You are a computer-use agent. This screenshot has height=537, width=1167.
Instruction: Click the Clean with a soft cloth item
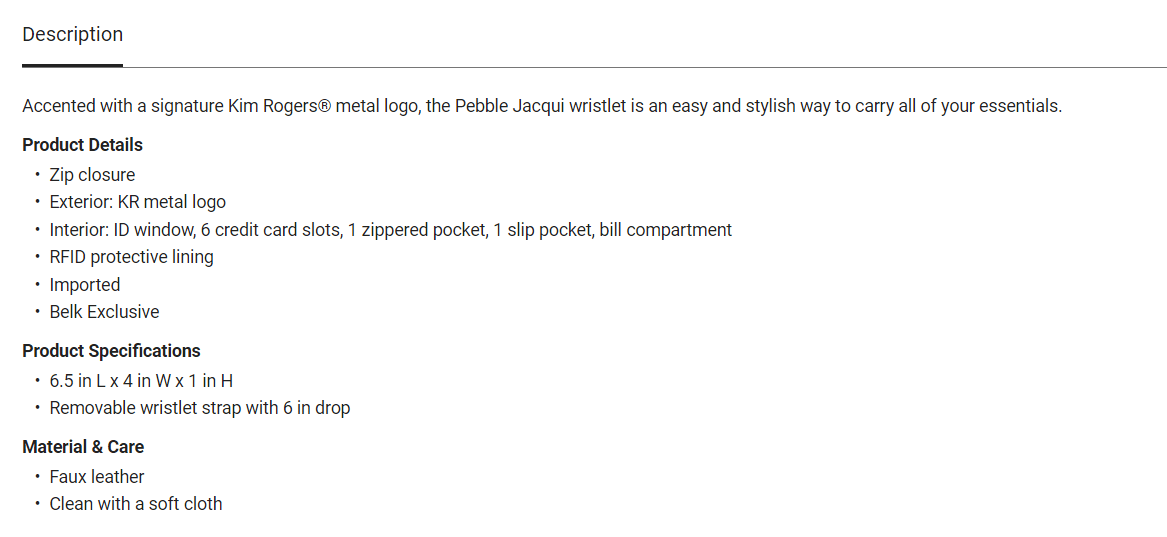[136, 504]
